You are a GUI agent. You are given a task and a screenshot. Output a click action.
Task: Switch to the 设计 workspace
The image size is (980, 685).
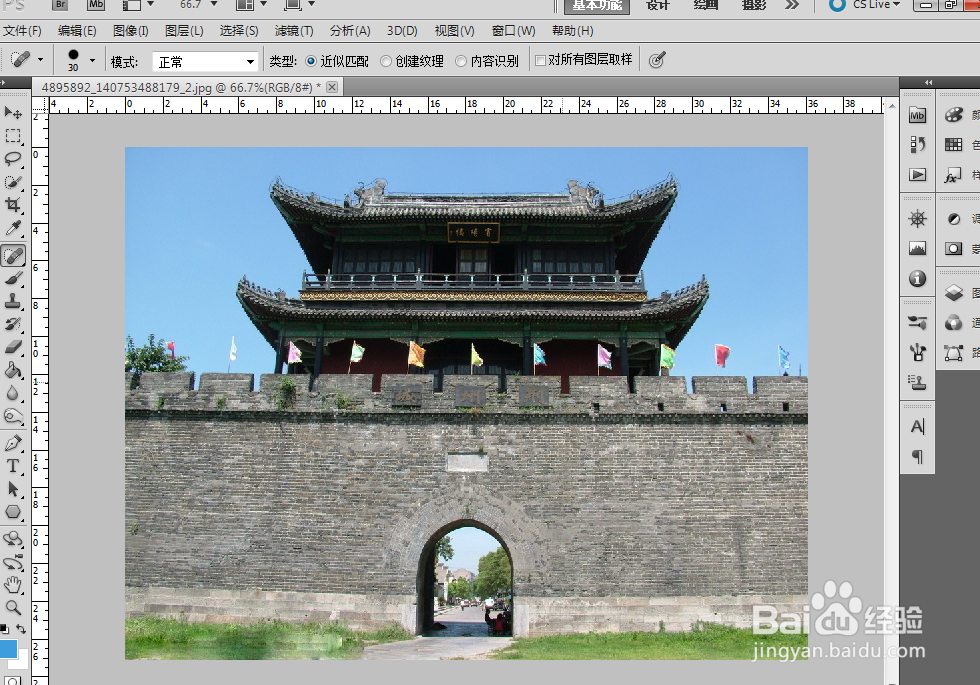click(x=658, y=5)
